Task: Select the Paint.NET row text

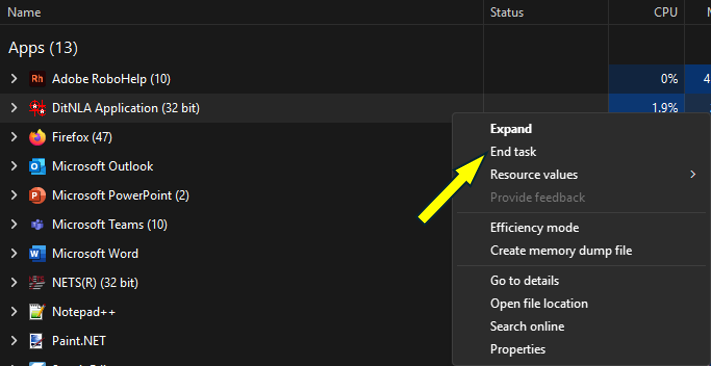Action: point(79,341)
